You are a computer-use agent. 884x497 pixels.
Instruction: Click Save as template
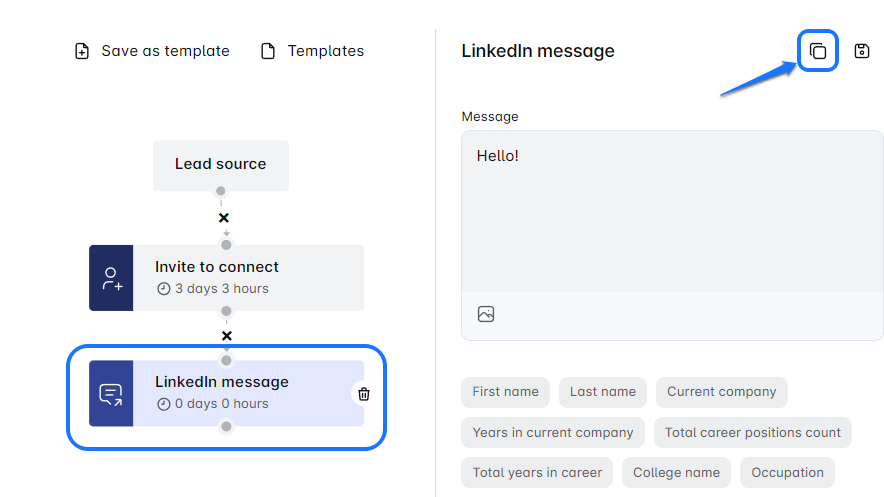point(152,51)
